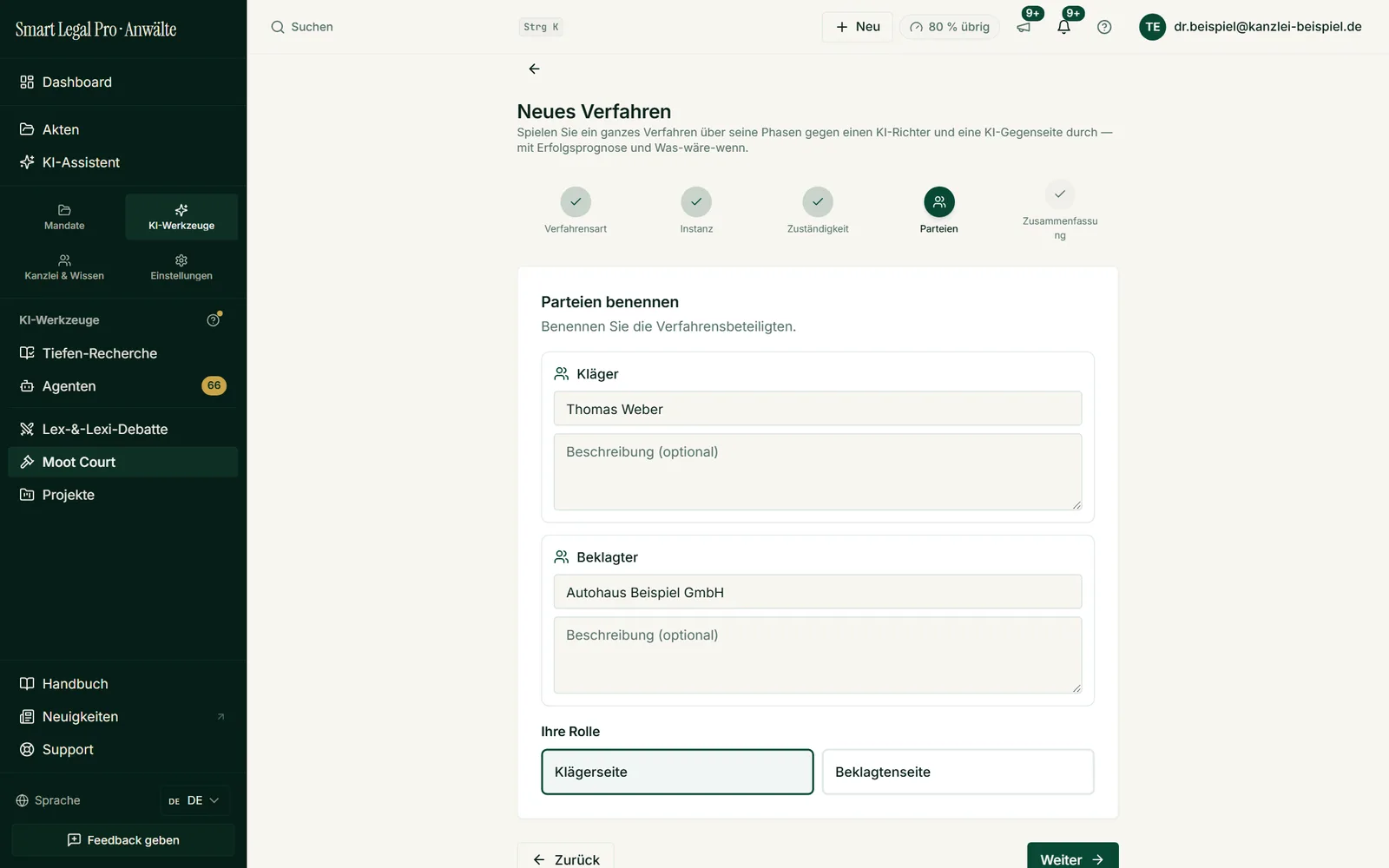Screen dimensions: 1389x868
Task: Switch to the Mandate section tab
Action: (x=64, y=217)
